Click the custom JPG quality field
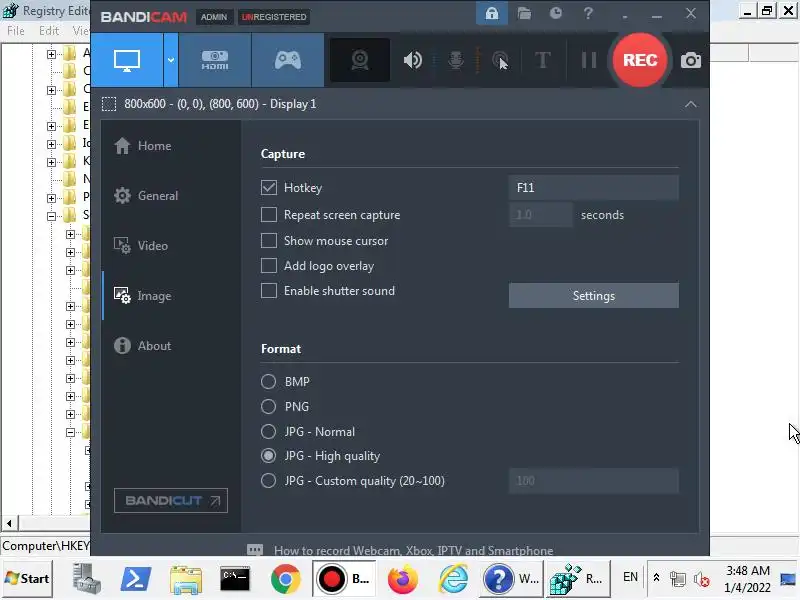This screenshot has width=800, height=600. (593, 481)
